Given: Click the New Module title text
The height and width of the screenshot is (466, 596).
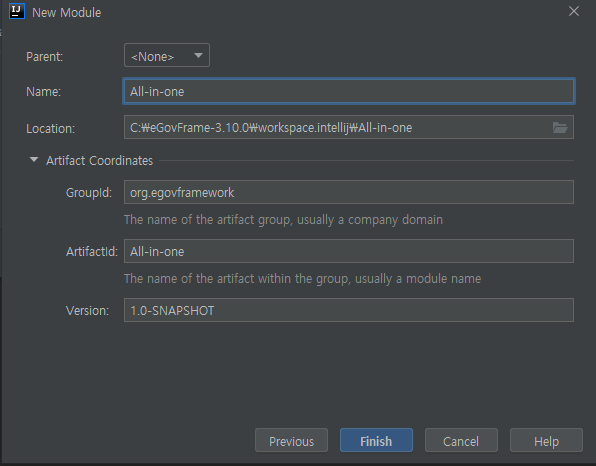Looking at the screenshot, I should (x=67, y=13).
